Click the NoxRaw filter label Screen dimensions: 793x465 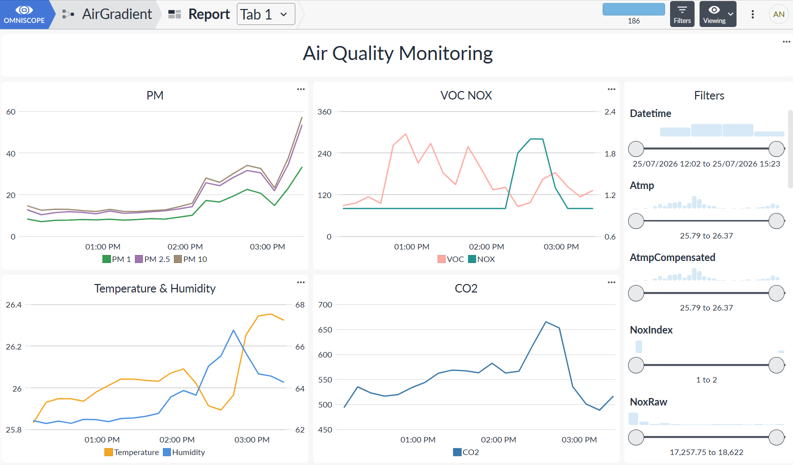point(648,402)
